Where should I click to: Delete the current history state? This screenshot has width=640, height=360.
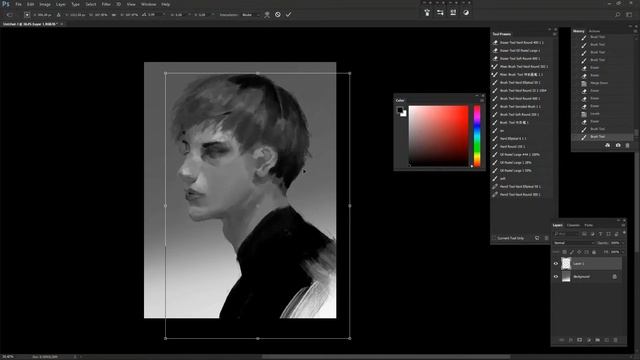(x=628, y=145)
